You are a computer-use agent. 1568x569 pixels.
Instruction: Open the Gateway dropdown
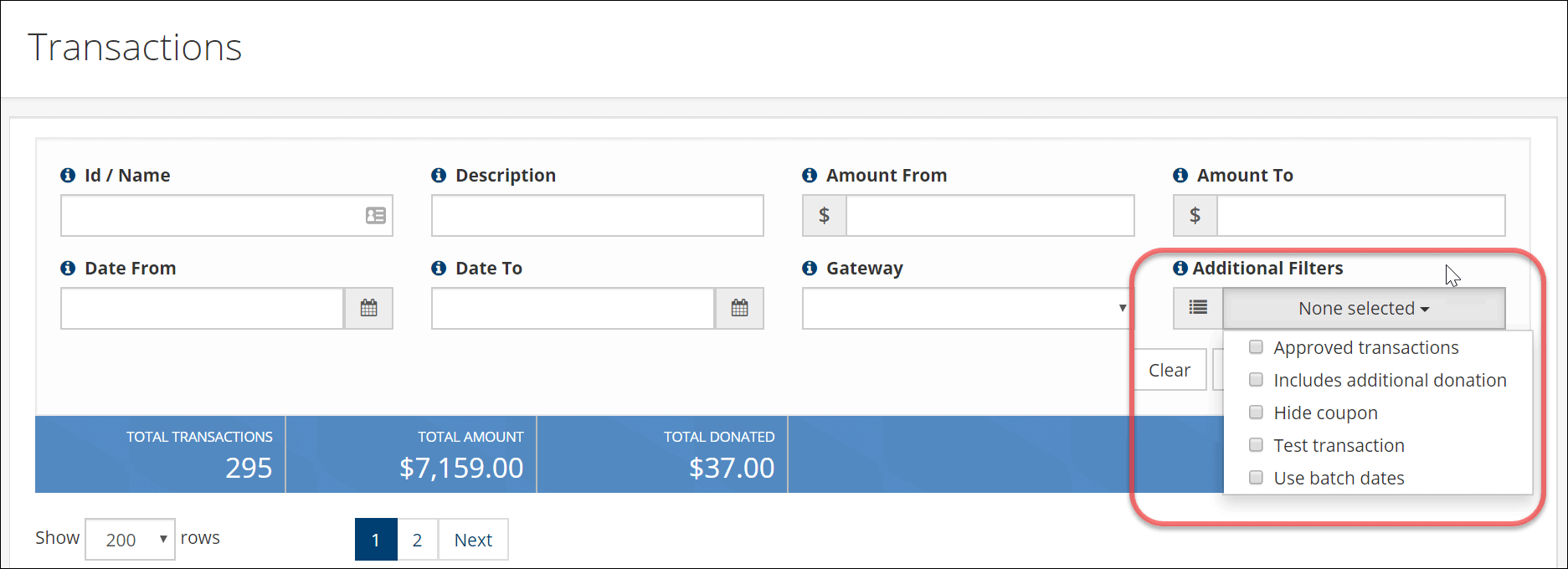[967, 308]
